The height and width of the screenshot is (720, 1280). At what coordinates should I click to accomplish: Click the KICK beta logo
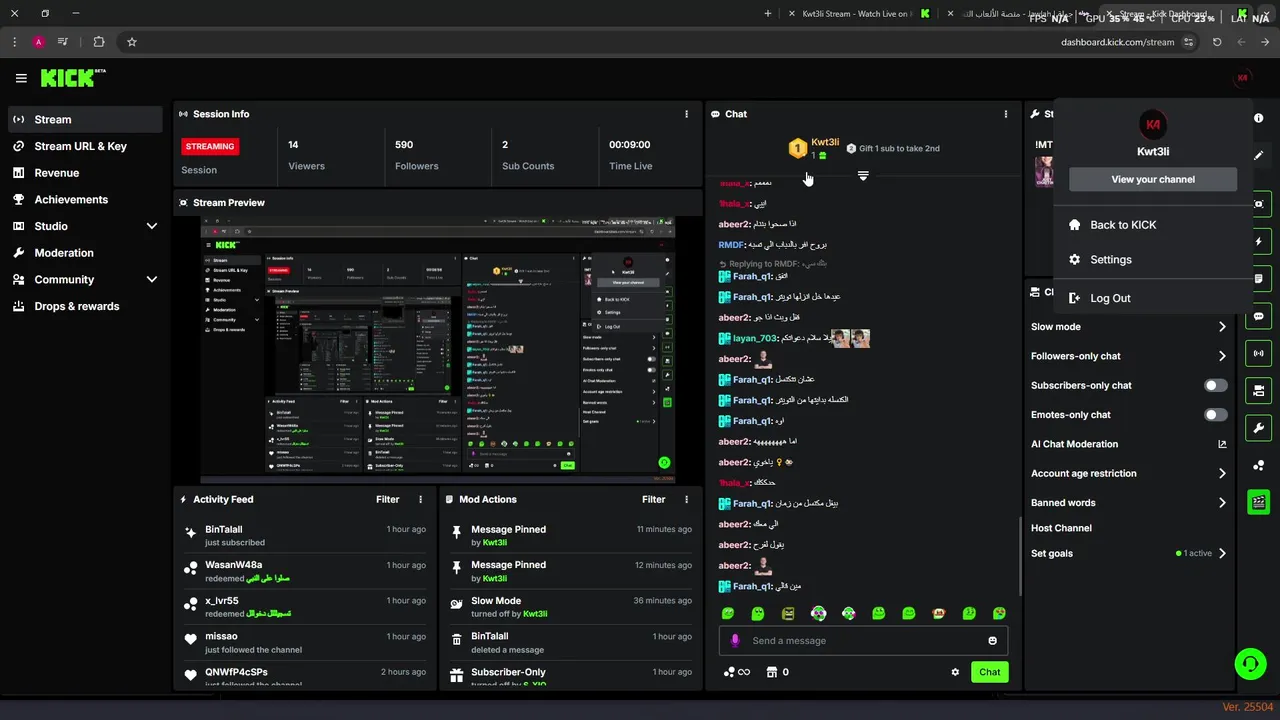point(73,78)
